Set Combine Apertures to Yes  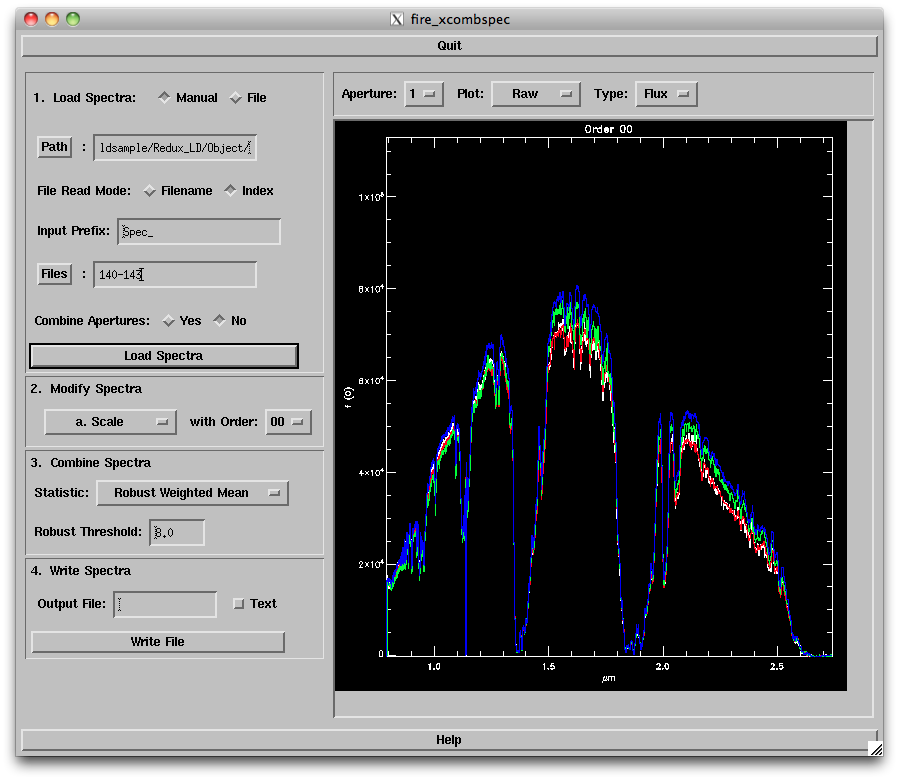[182, 321]
